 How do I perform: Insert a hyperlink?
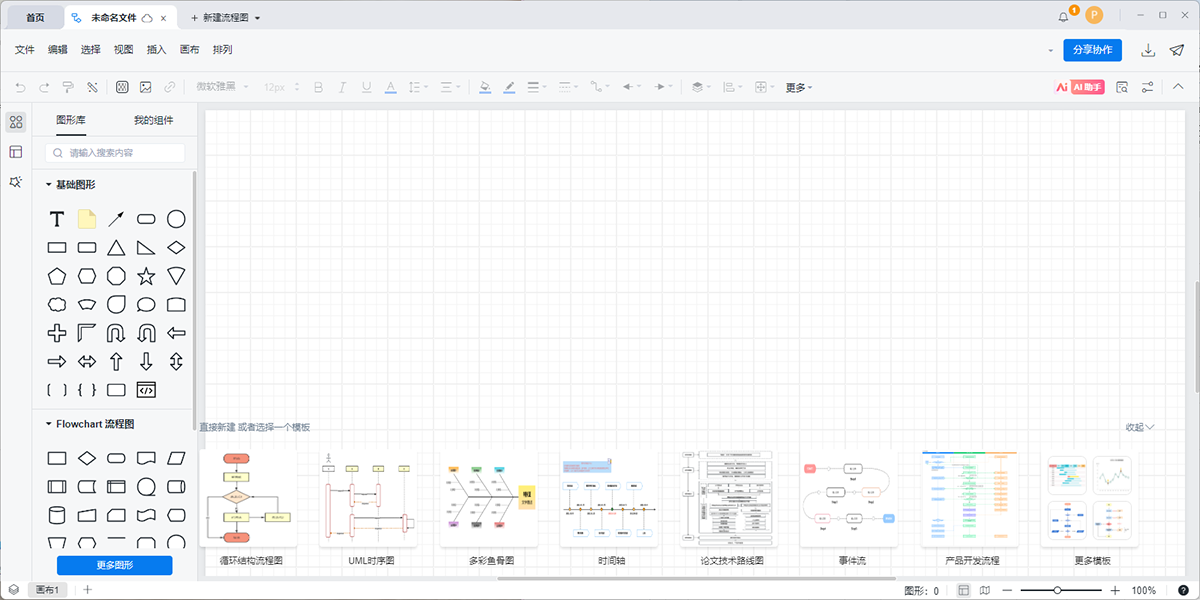coord(169,87)
